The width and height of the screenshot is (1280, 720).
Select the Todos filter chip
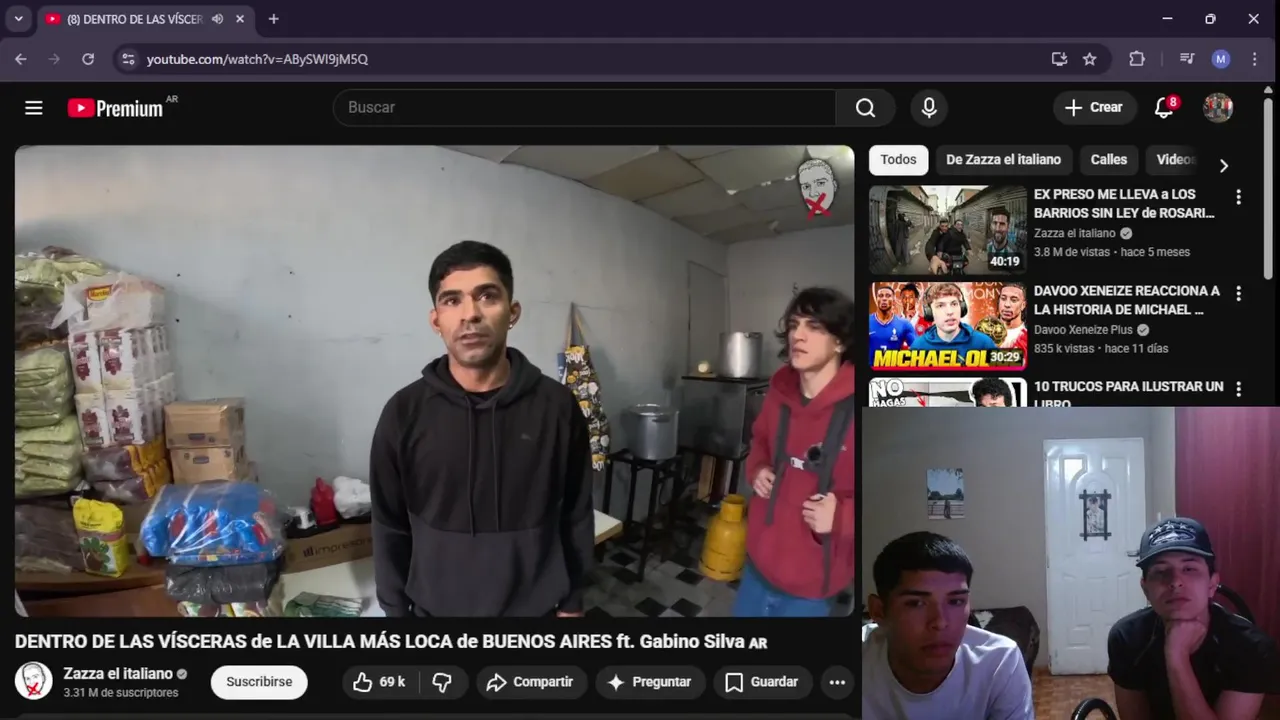(898, 160)
